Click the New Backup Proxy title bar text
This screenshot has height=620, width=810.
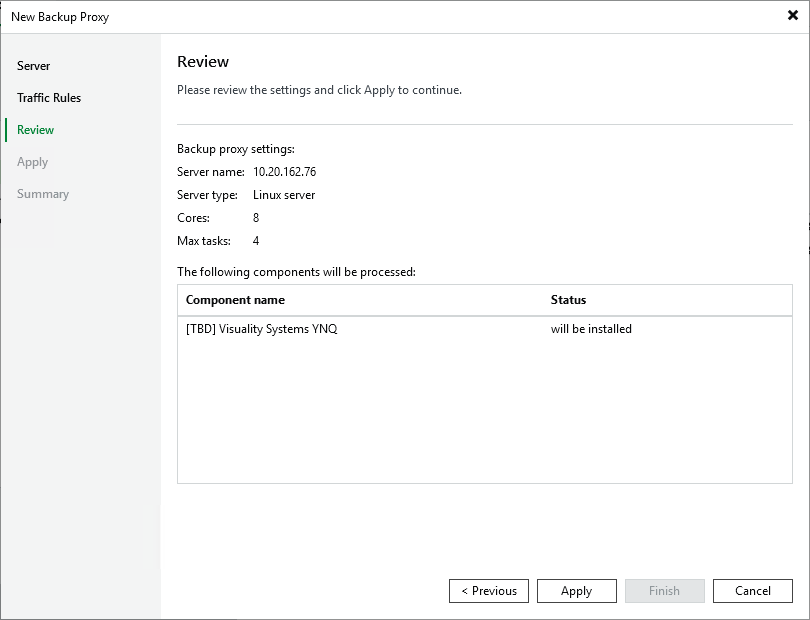60,17
